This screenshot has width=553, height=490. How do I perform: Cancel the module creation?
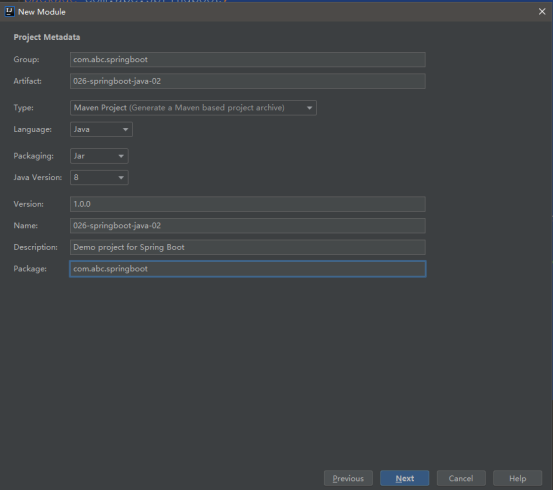(x=461, y=478)
